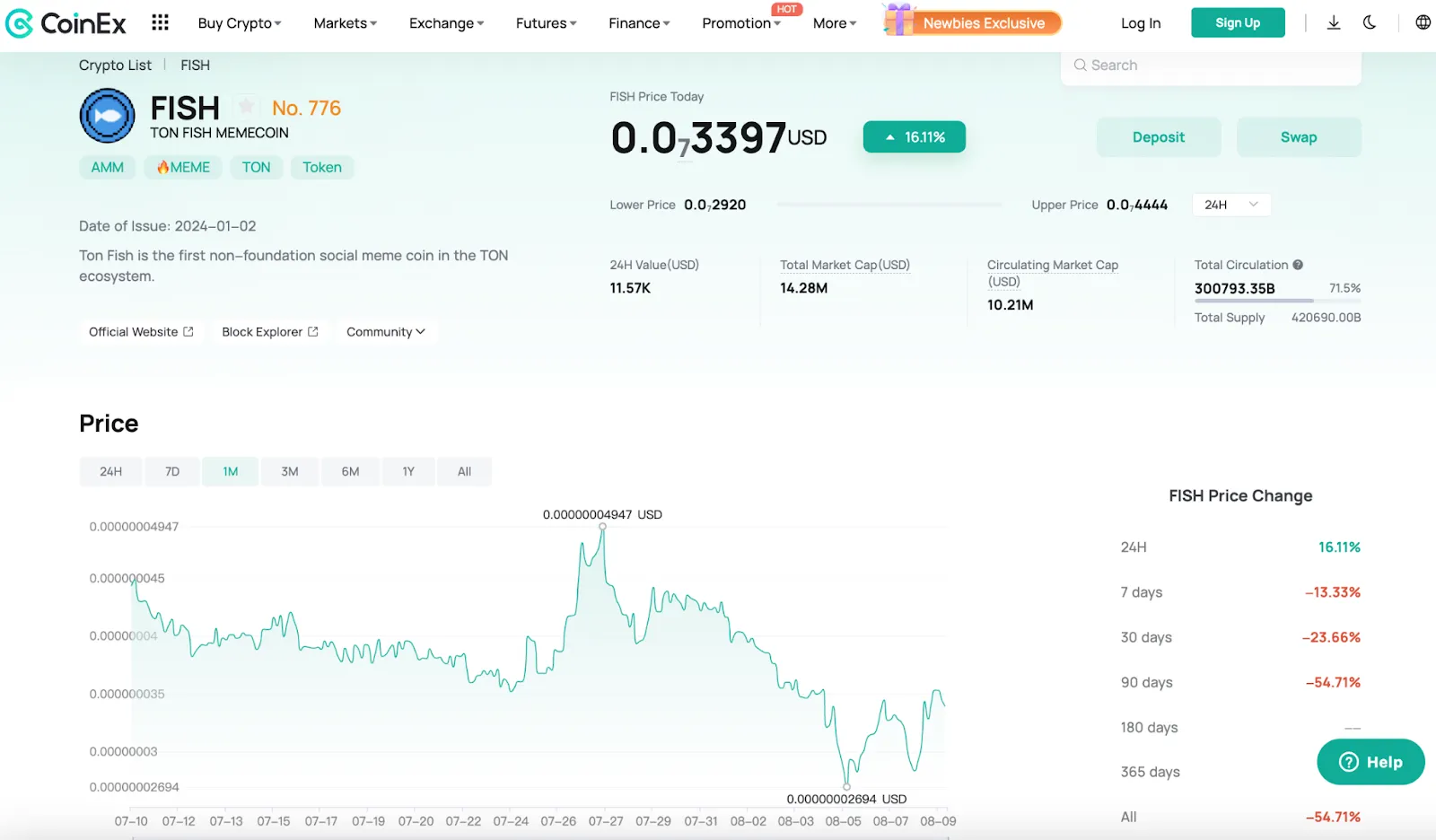Click the chart low marker 0.00000002694
Image resolution: width=1436 pixels, height=840 pixels.
pos(846,787)
